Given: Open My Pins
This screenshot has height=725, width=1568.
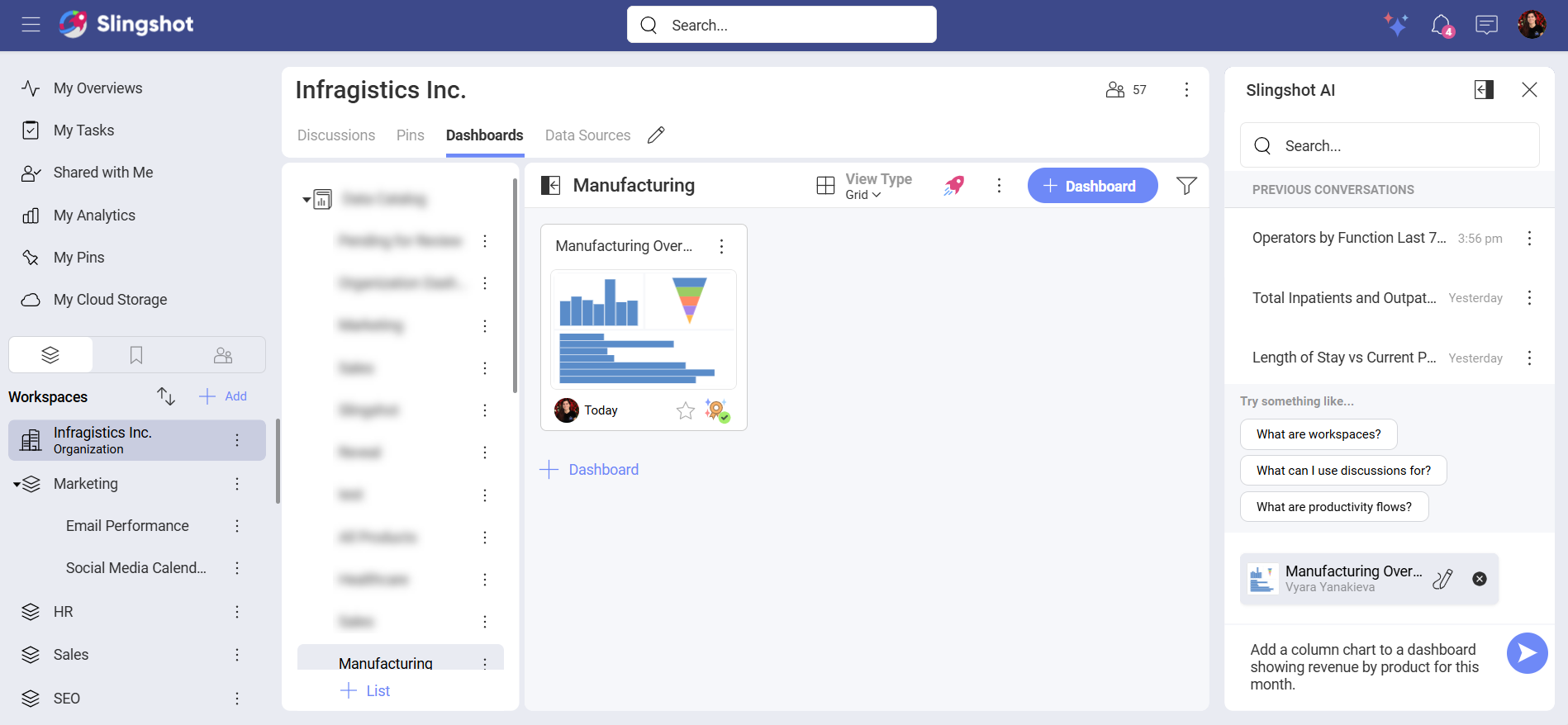Looking at the screenshot, I should point(78,258).
